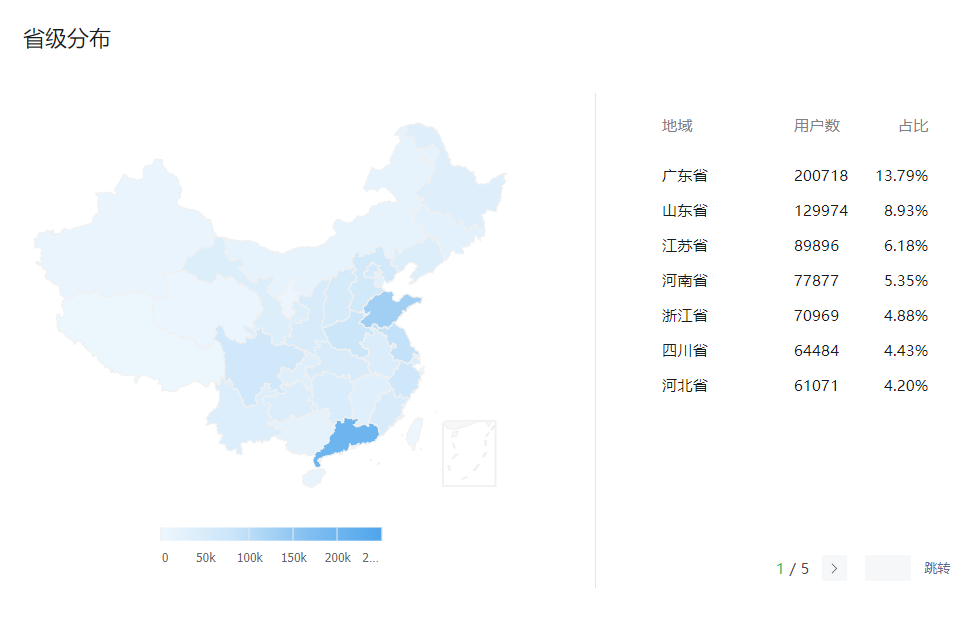Select 四川省 row label in table
Viewport: 975px width, 618px height.
click(x=685, y=351)
